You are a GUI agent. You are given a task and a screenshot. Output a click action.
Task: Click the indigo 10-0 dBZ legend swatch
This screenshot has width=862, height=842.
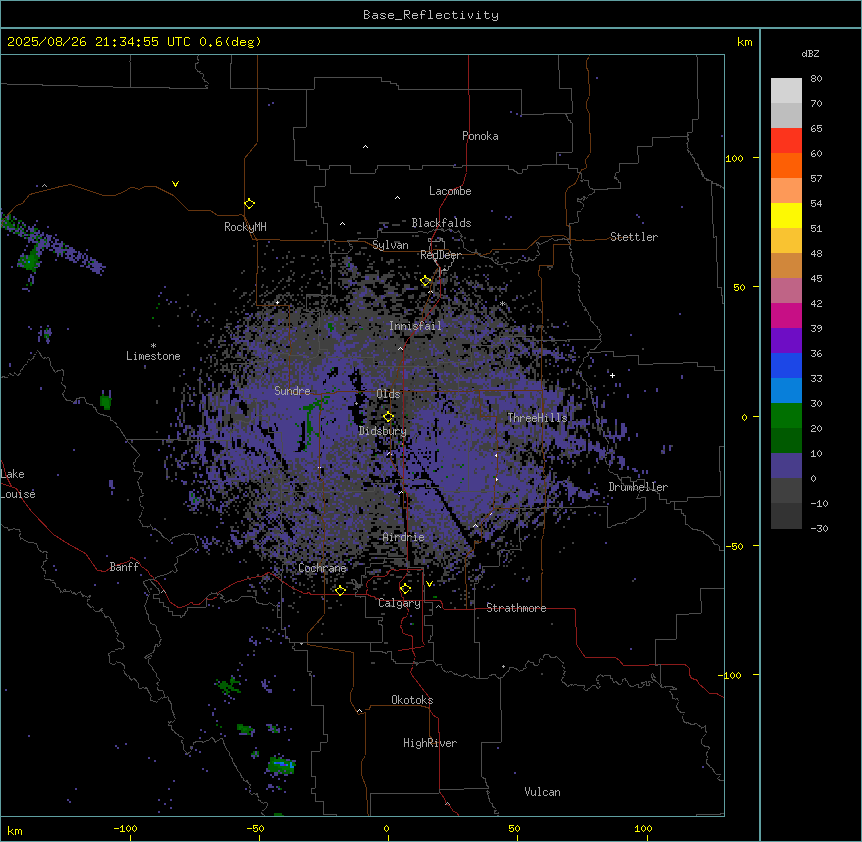[786, 466]
